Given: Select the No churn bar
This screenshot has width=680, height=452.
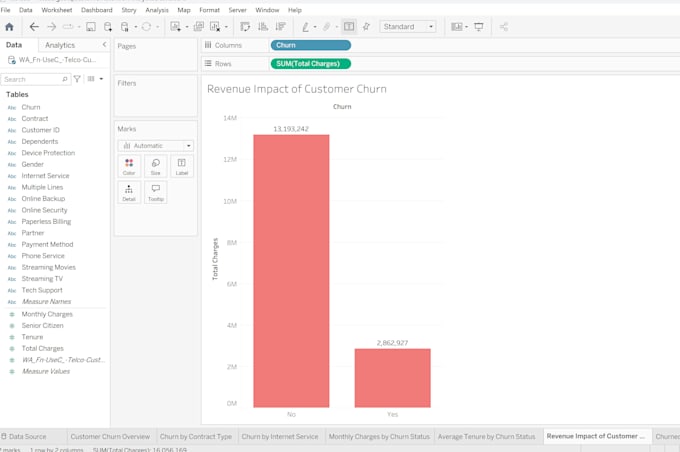Looking at the screenshot, I should coord(291,271).
